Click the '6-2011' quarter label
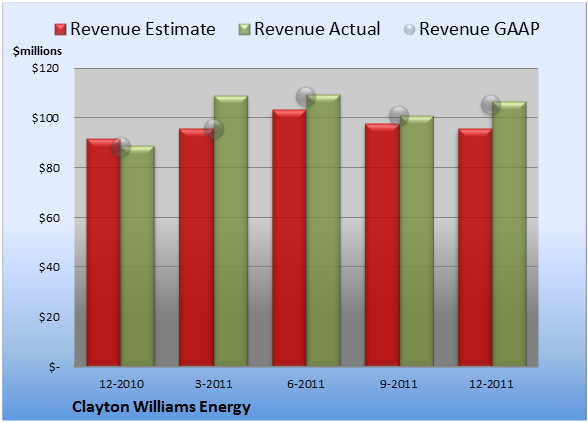588x422 pixels. (306, 384)
